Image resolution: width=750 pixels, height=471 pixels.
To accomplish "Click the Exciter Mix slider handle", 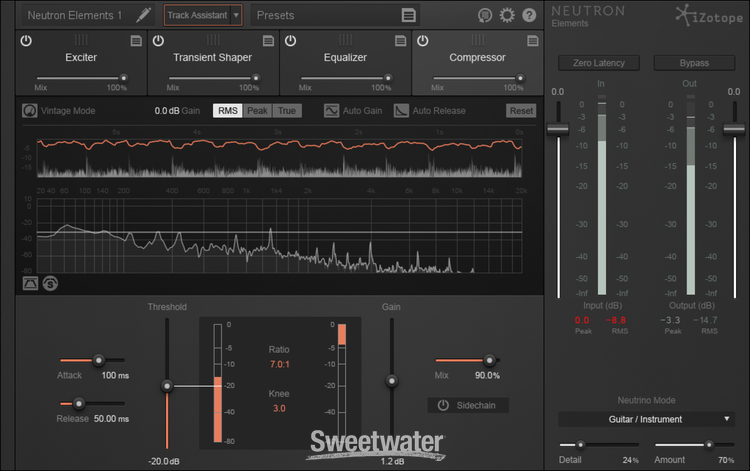I will coord(124,78).
